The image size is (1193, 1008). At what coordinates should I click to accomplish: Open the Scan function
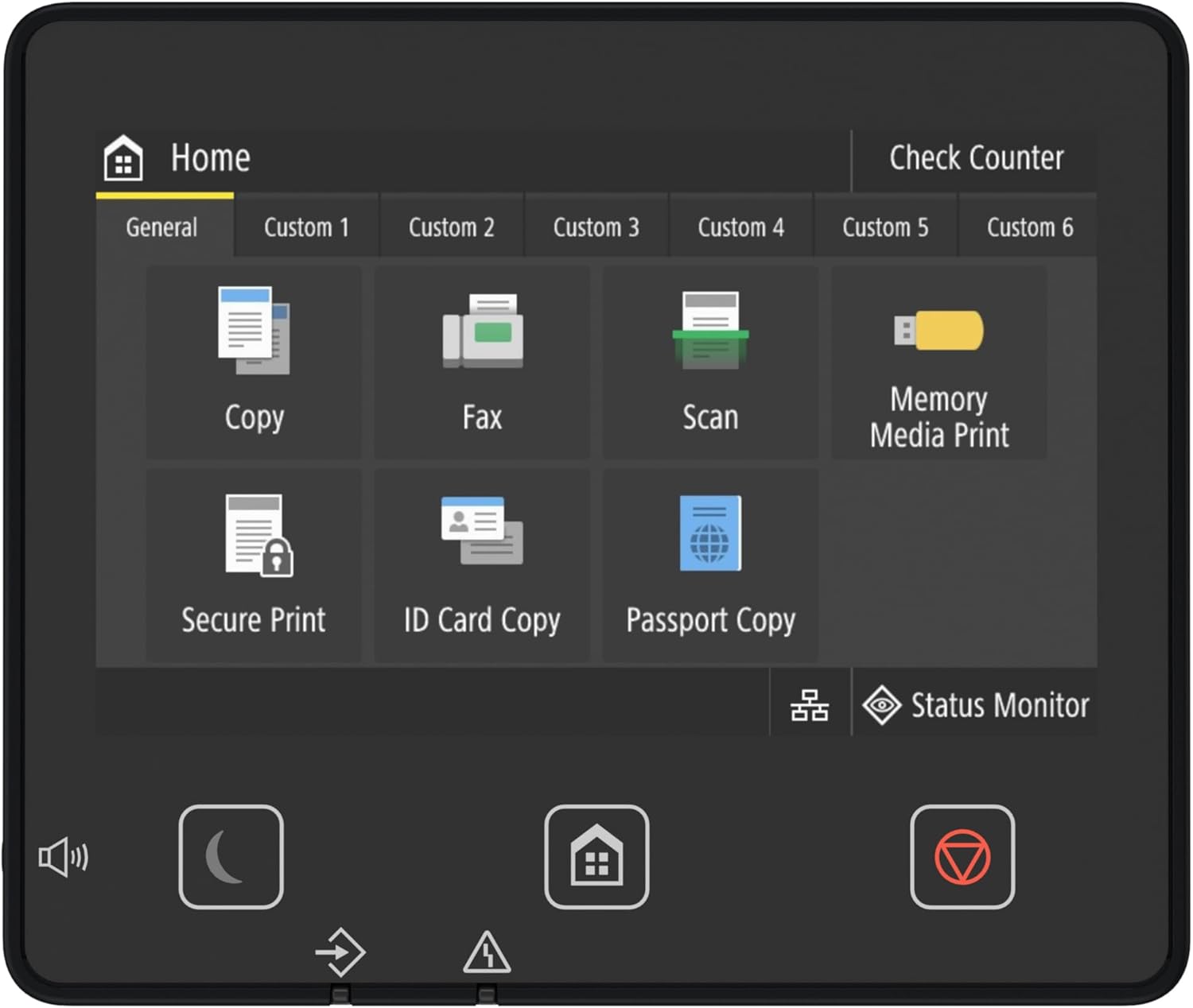point(710,362)
